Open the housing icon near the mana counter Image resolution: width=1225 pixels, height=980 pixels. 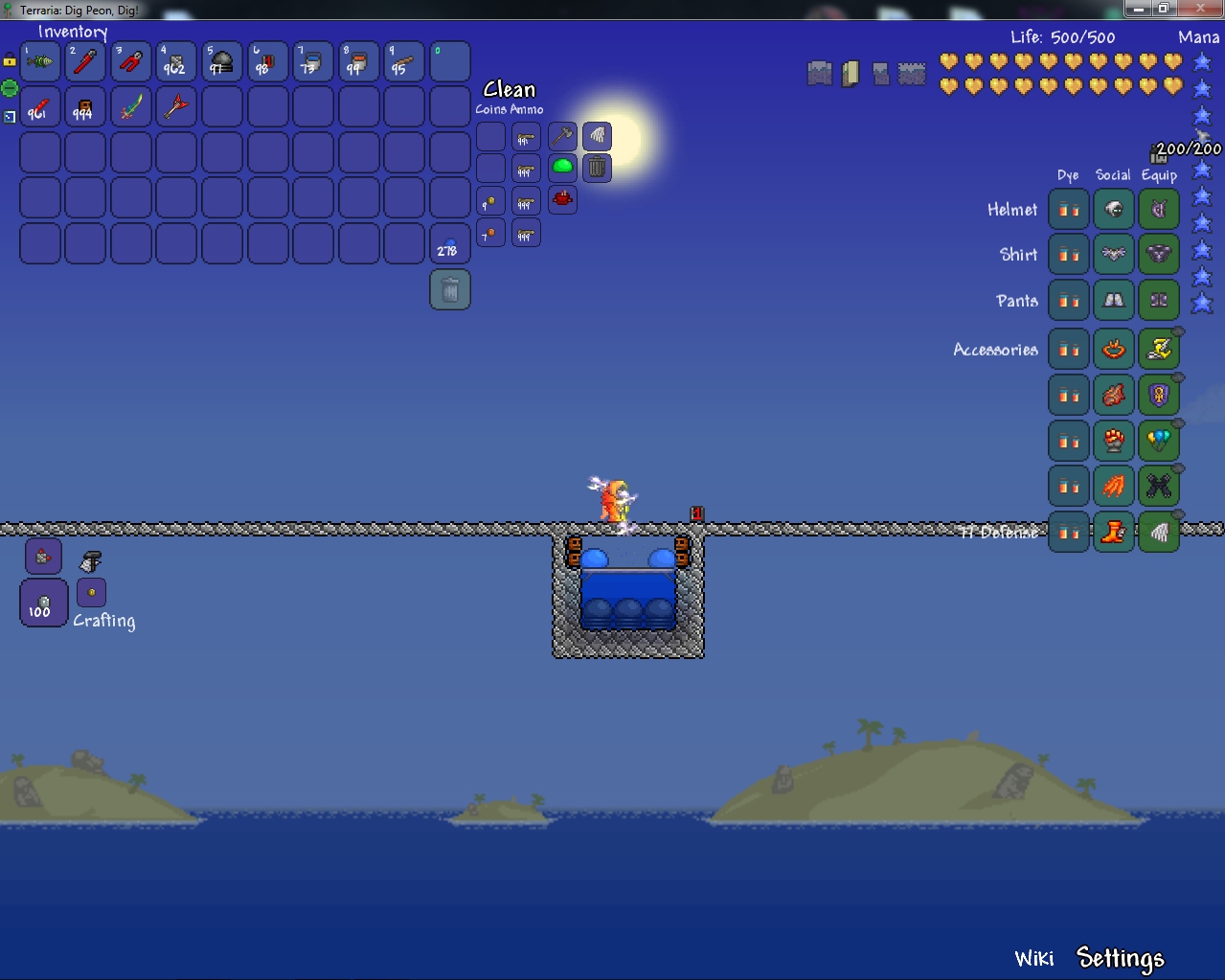(1158, 155)
